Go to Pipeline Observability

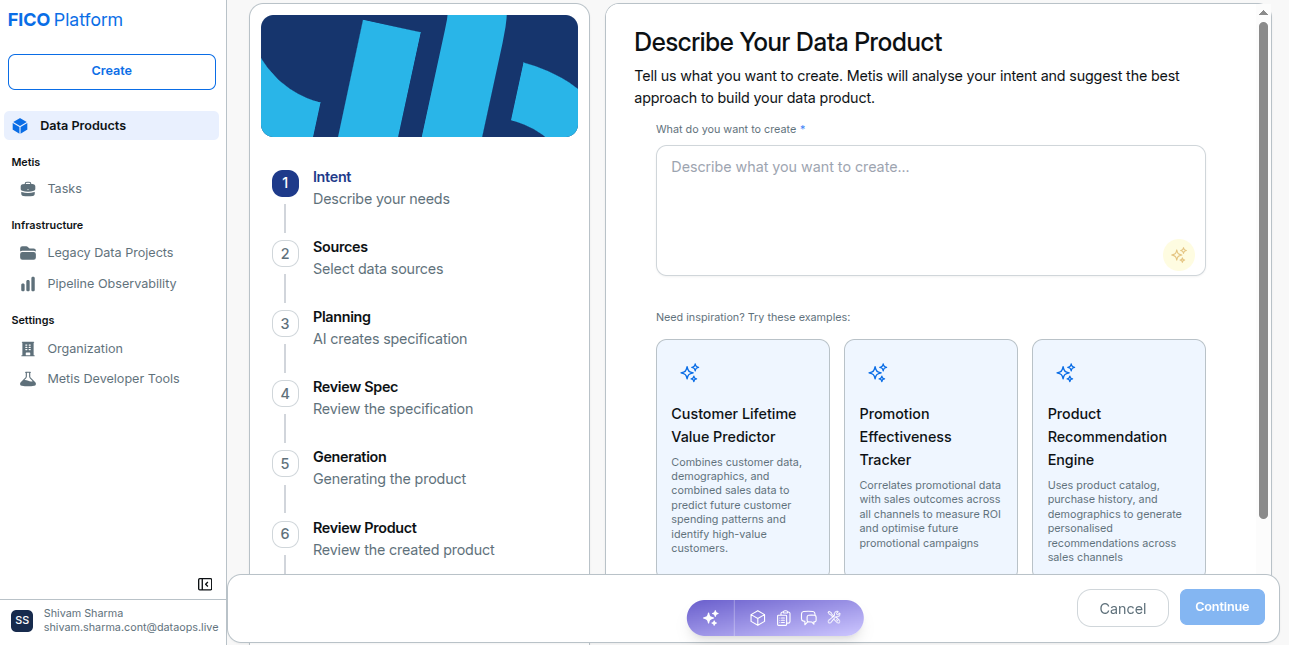click(112, 284)
